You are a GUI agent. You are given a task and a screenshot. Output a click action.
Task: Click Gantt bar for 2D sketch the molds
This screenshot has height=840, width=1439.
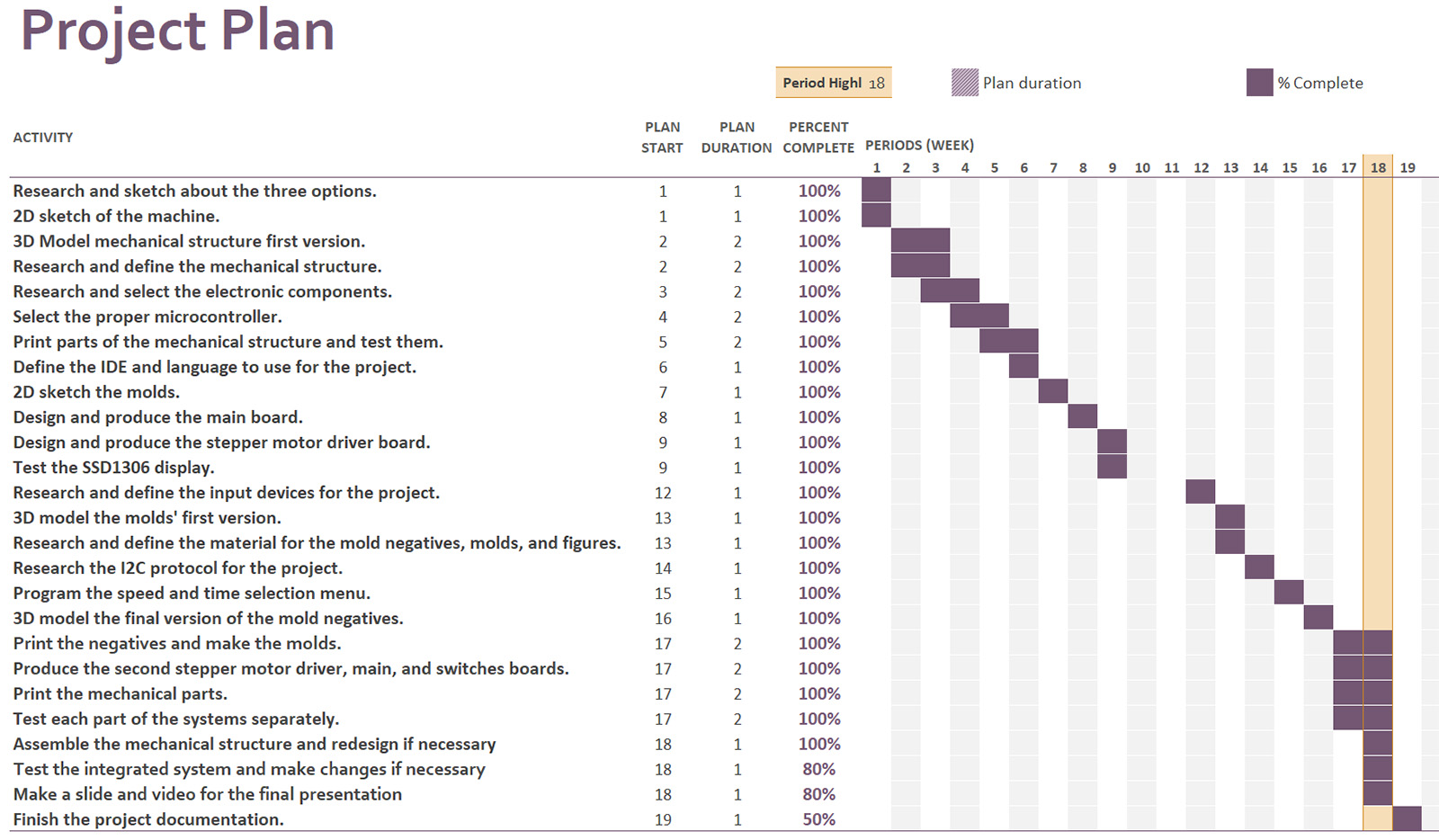coord(1053,390)
